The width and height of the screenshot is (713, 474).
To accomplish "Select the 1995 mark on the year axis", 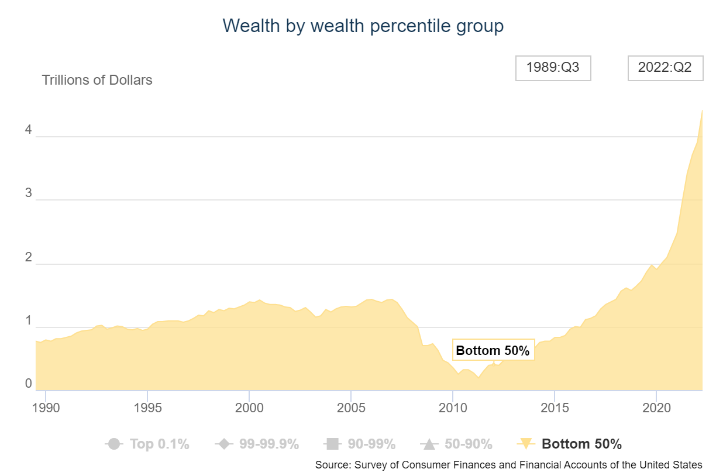I will 147,408.
